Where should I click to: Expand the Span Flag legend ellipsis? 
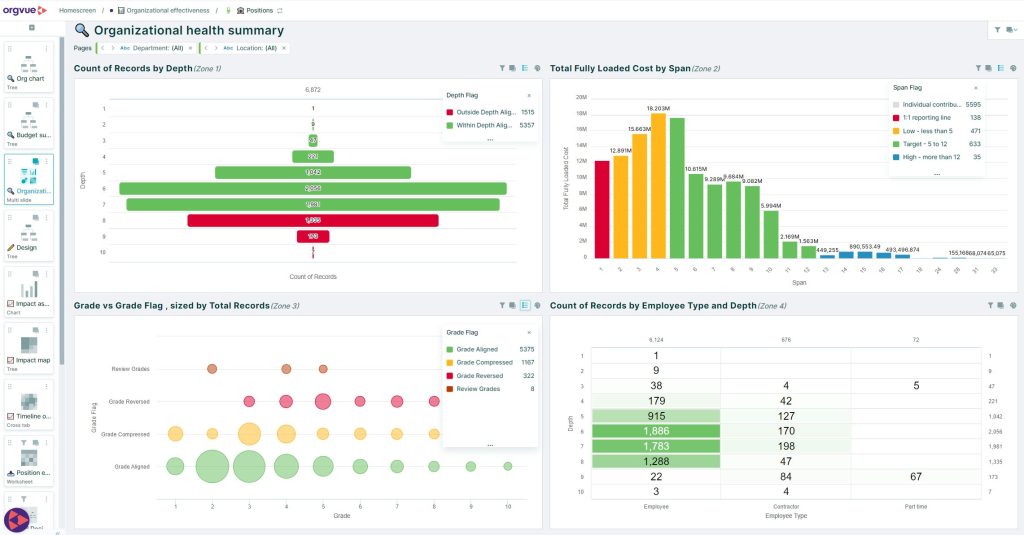point(936,174)
